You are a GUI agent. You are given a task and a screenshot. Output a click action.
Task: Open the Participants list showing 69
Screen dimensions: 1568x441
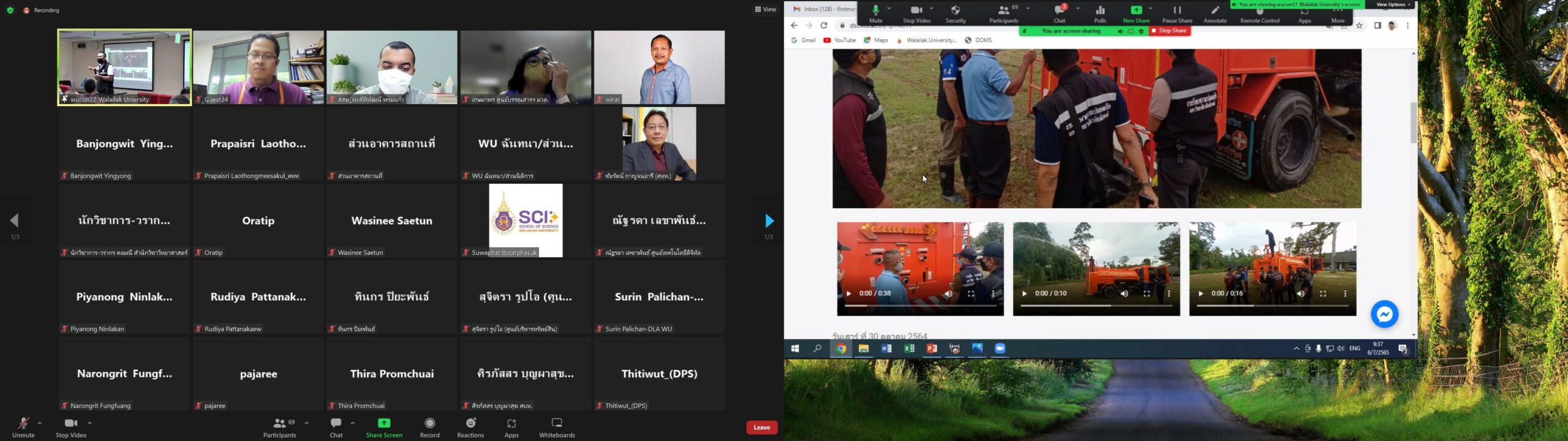pyautogui.click(x=280, y=423)
